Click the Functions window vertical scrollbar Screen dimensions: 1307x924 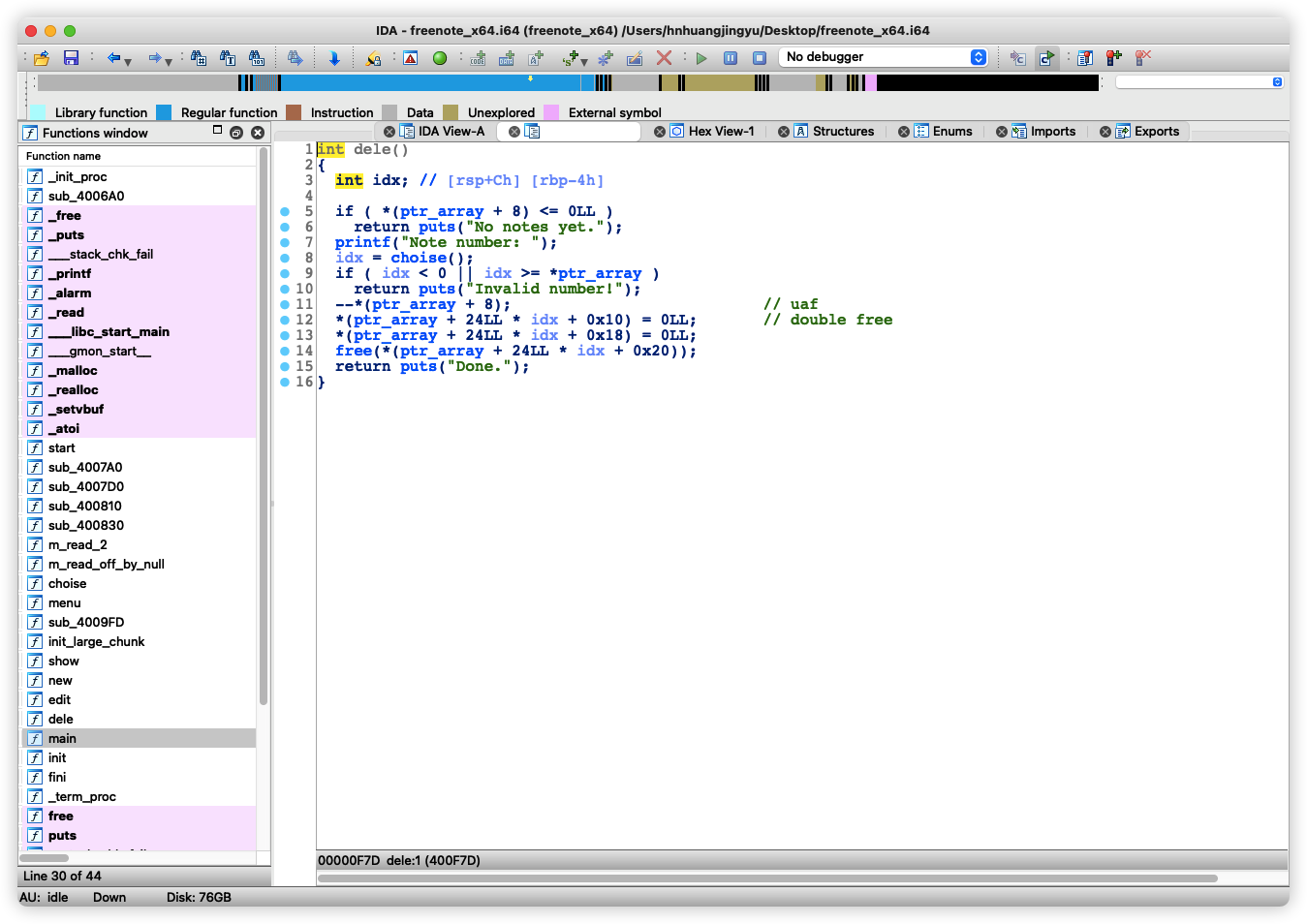264,426
